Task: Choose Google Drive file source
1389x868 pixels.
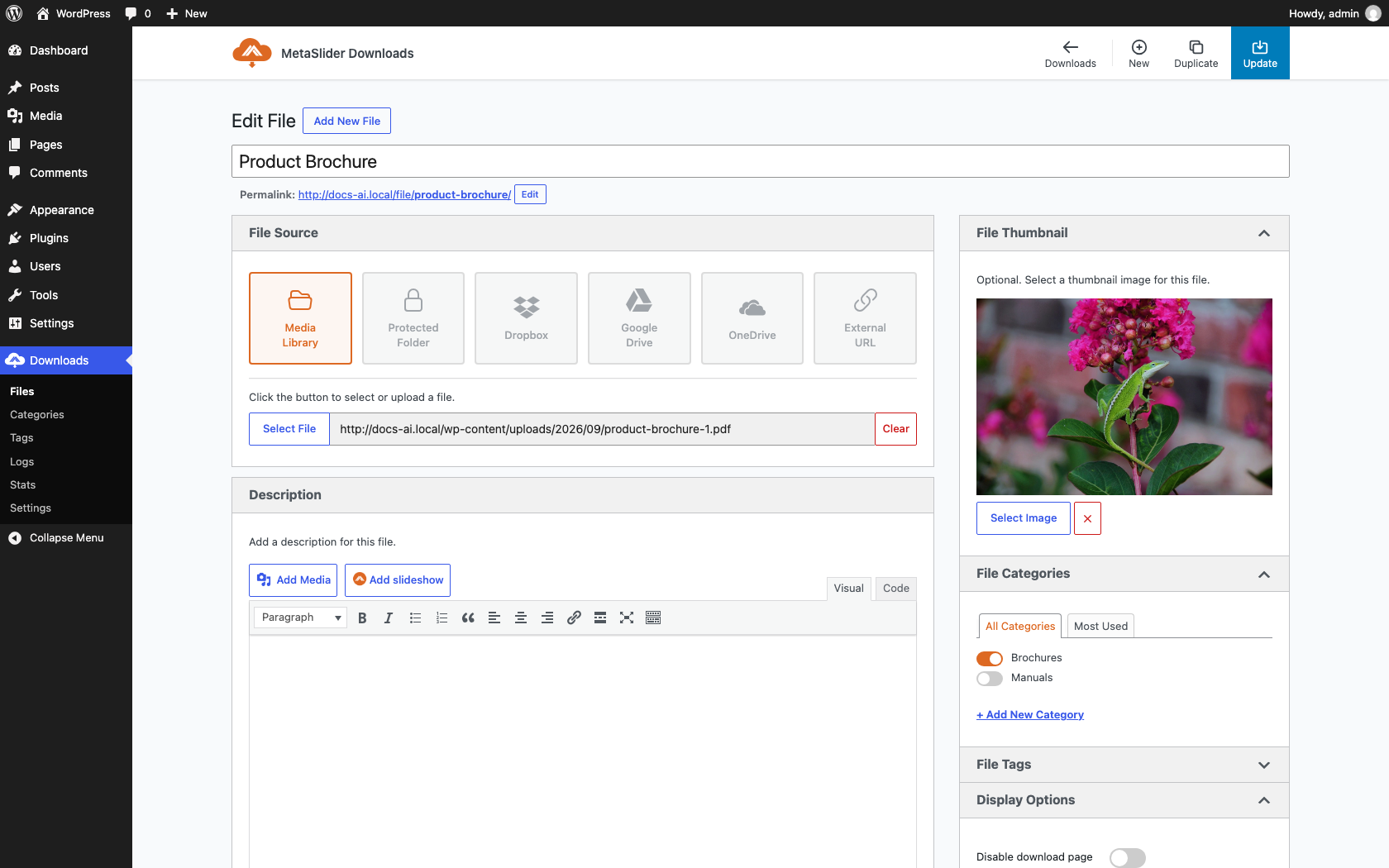Action: pyautogui.click(x=639, y=318)
